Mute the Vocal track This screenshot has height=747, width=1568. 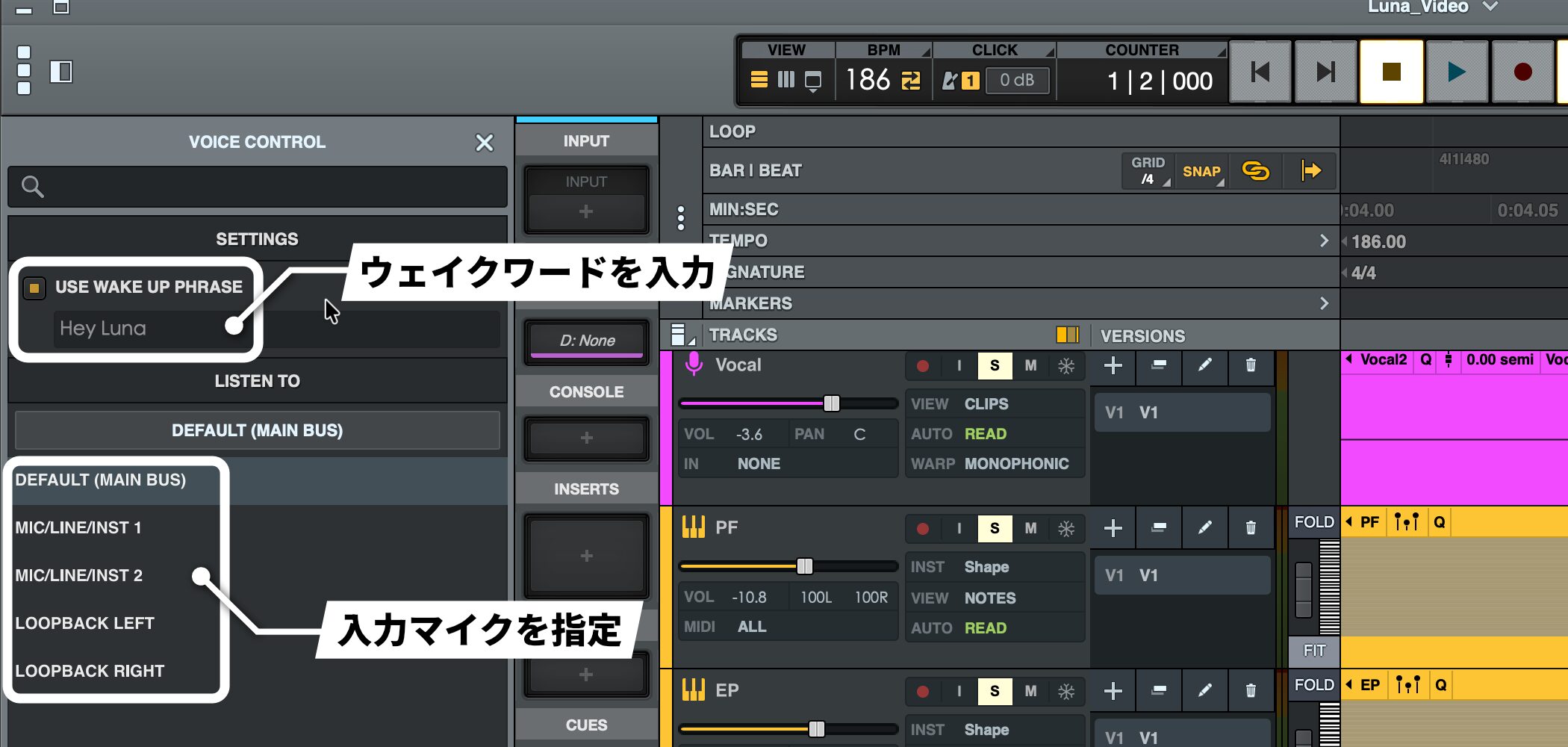[1030, 365]
